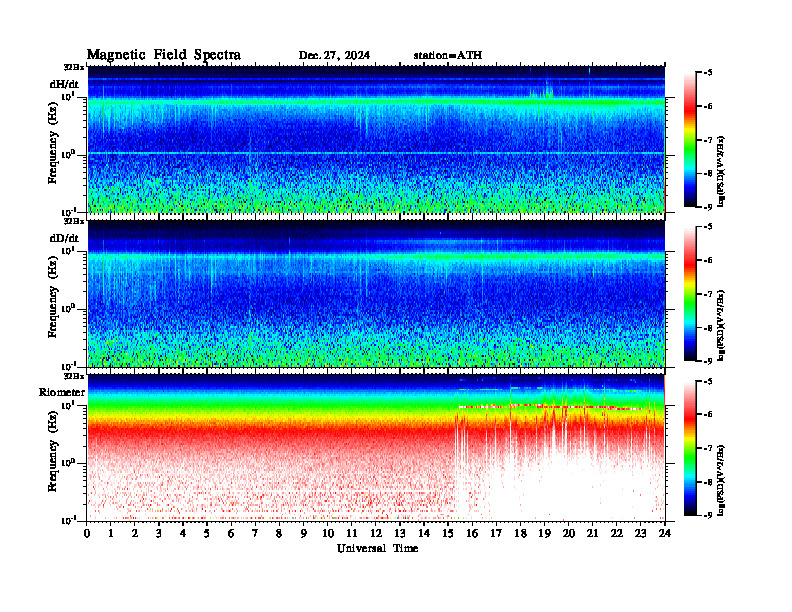This screenshot has width=792, height=612.
Task: Click the "17" hour tick label
Action: 496,533
